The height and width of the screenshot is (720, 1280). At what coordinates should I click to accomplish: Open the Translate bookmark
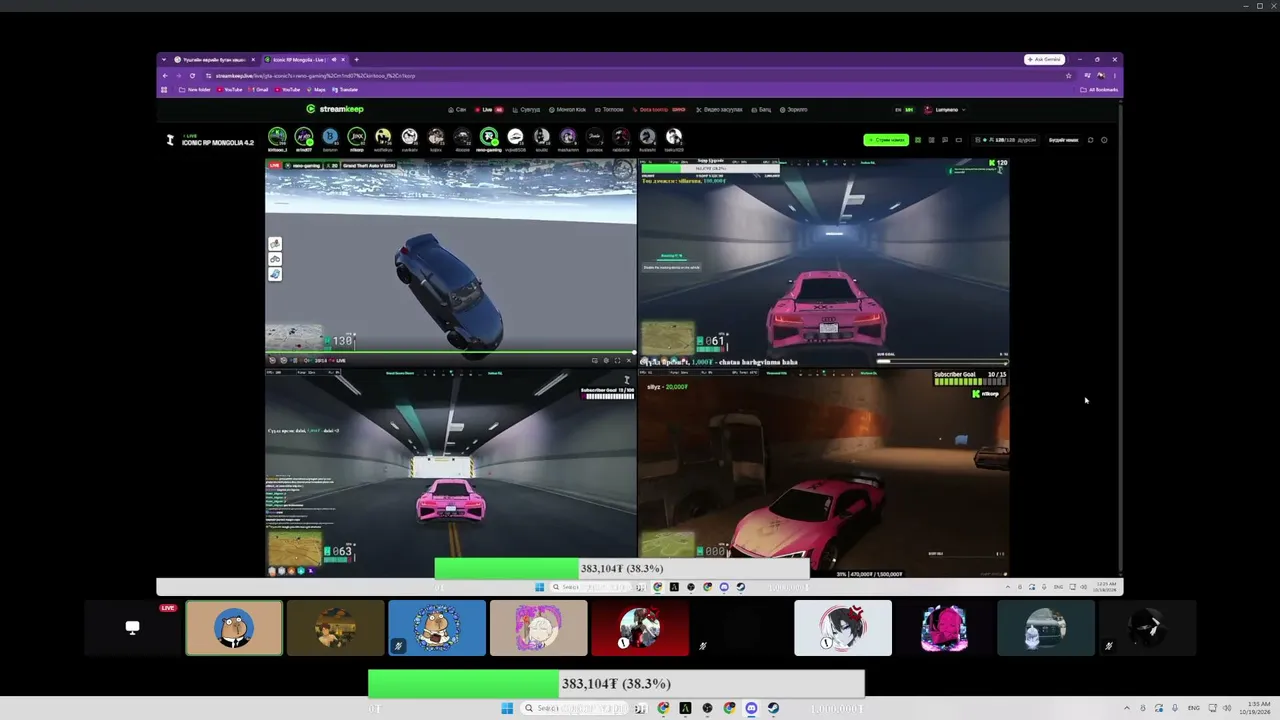tap(345, 90)
